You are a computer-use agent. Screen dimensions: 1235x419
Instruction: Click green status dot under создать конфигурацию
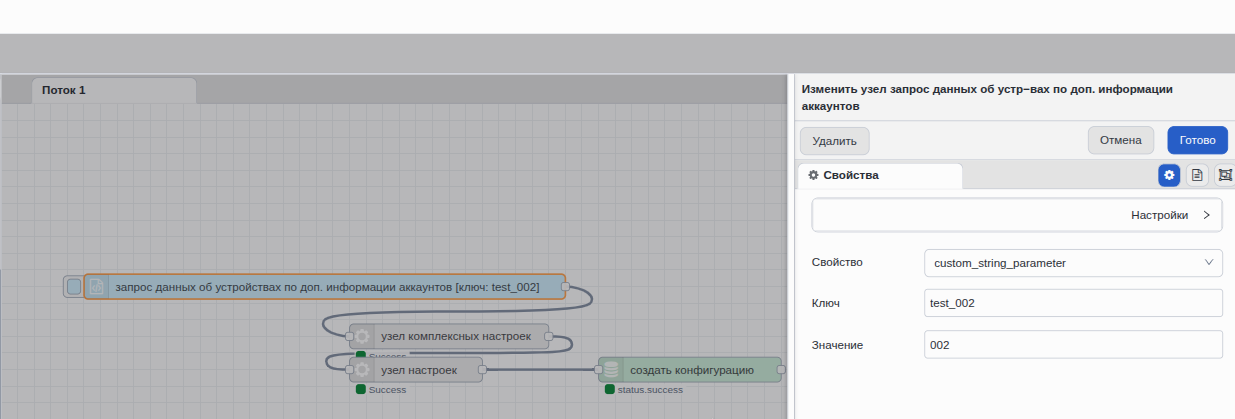pos(610,389)
